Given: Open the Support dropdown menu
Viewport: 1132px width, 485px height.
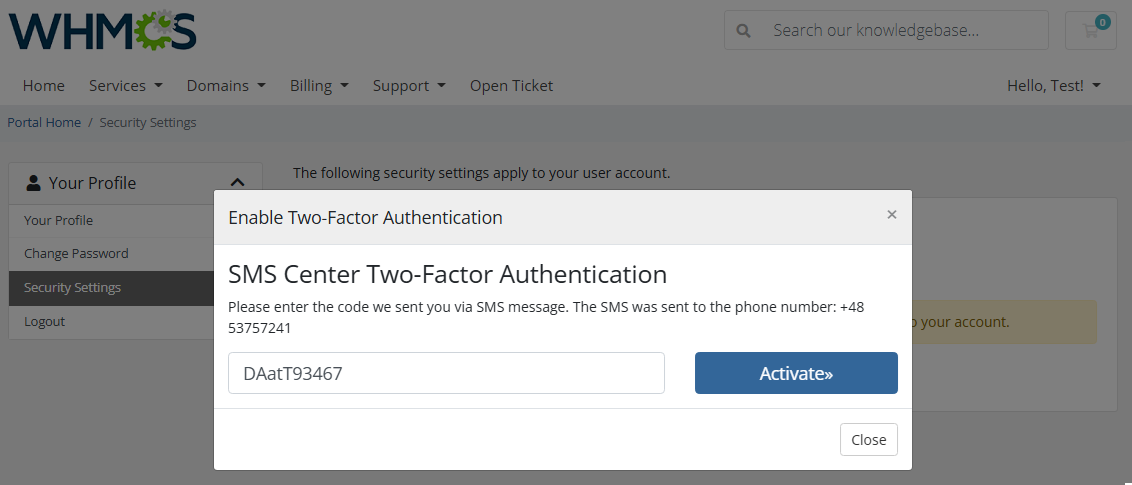Looking at the screenshot, I should click(x=409, y=86).
